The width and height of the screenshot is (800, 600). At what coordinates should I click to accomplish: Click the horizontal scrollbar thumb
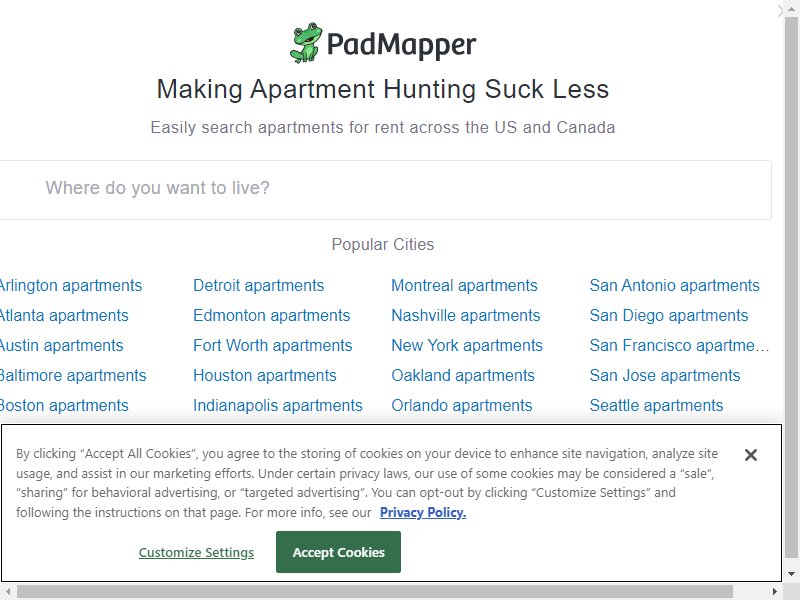(x=375, y=592)
